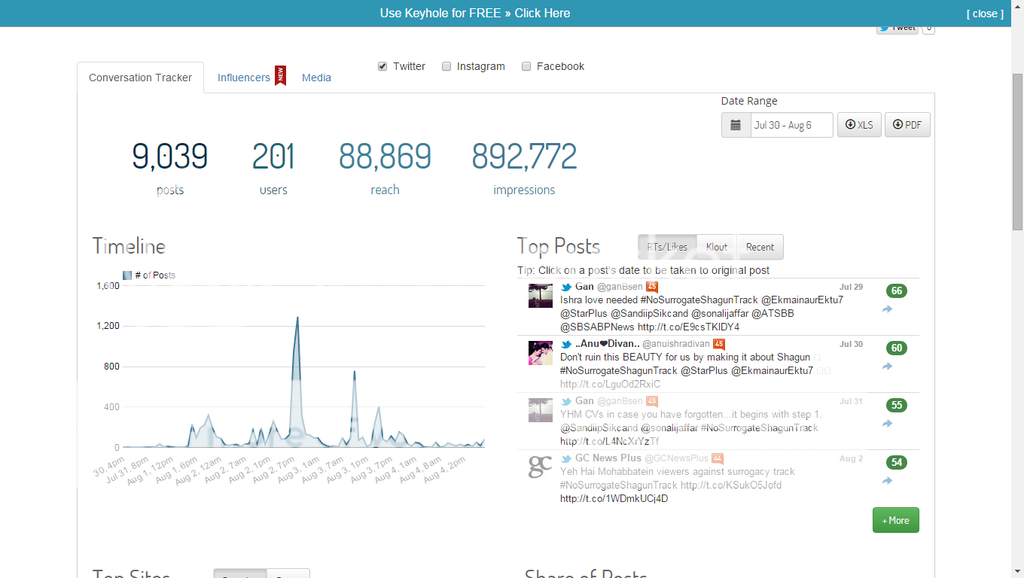This screenshot has height=578, width=1024.
Task: Expand more top posts with +More
Action: (x=895, y=520)
